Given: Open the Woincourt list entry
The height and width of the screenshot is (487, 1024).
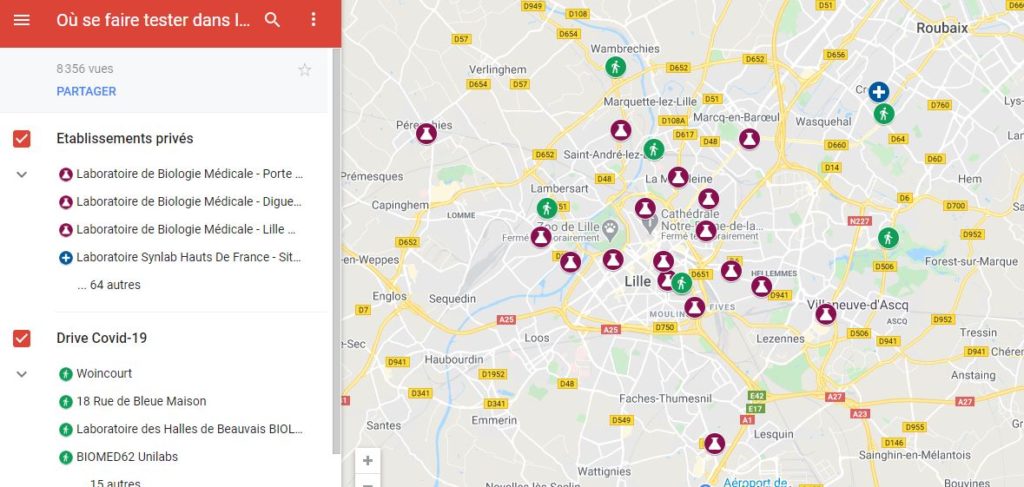Looking at the screenshot, I should [104, 373].
